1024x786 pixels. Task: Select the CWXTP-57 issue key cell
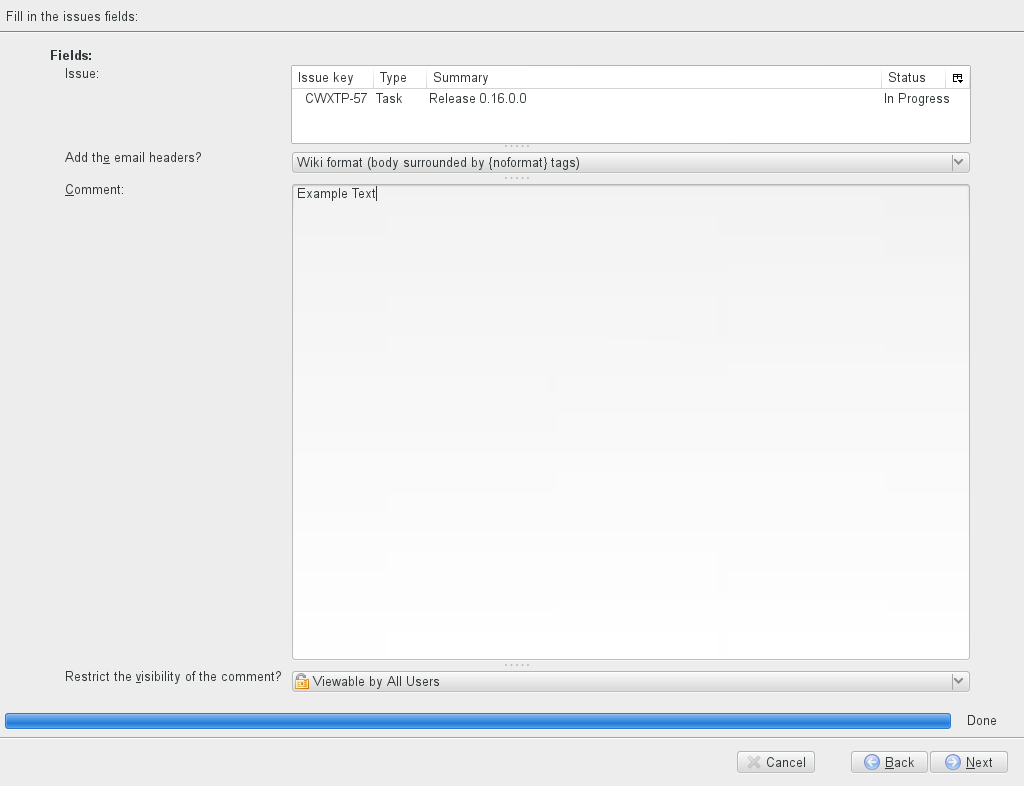coord(335,99)
